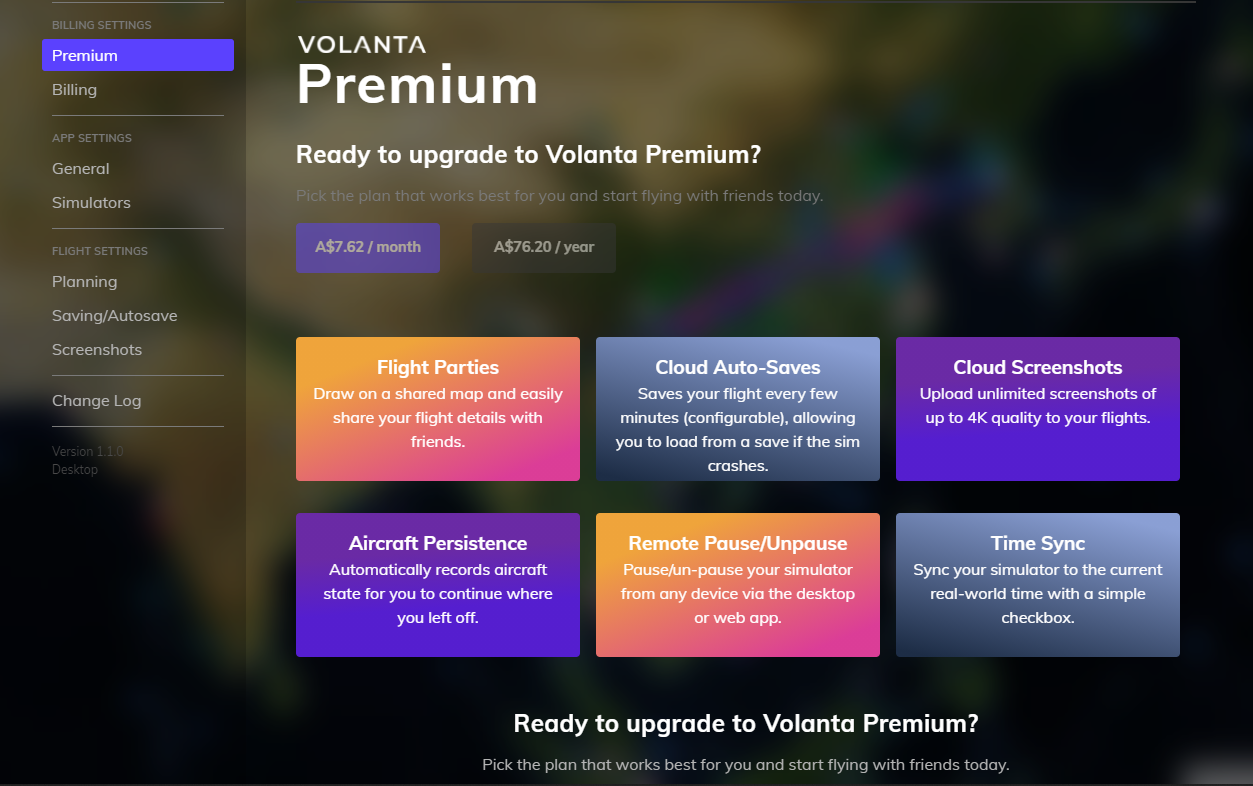The width and height of the screenshot is (1253, 786).
Task: Click the bottom 'Ready to upgrade' heading
Action: pyautogui.click(x=746, y=723)
